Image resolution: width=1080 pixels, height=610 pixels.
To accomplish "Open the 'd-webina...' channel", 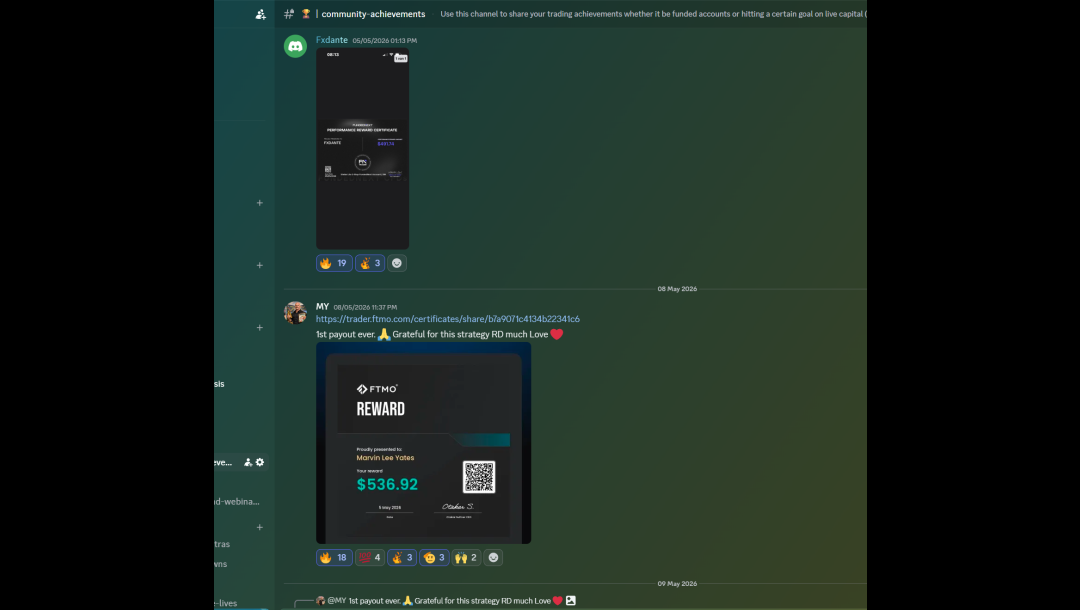I will pyautogui.click(x=237, y=502).
